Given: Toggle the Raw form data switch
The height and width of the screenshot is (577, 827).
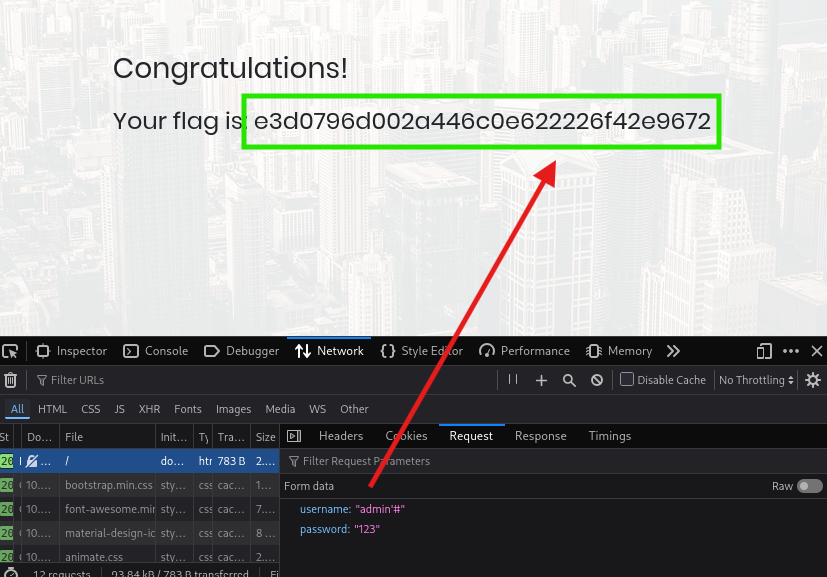Looking at the screenshot, I should pyautogui.click(x=809, y=486).
